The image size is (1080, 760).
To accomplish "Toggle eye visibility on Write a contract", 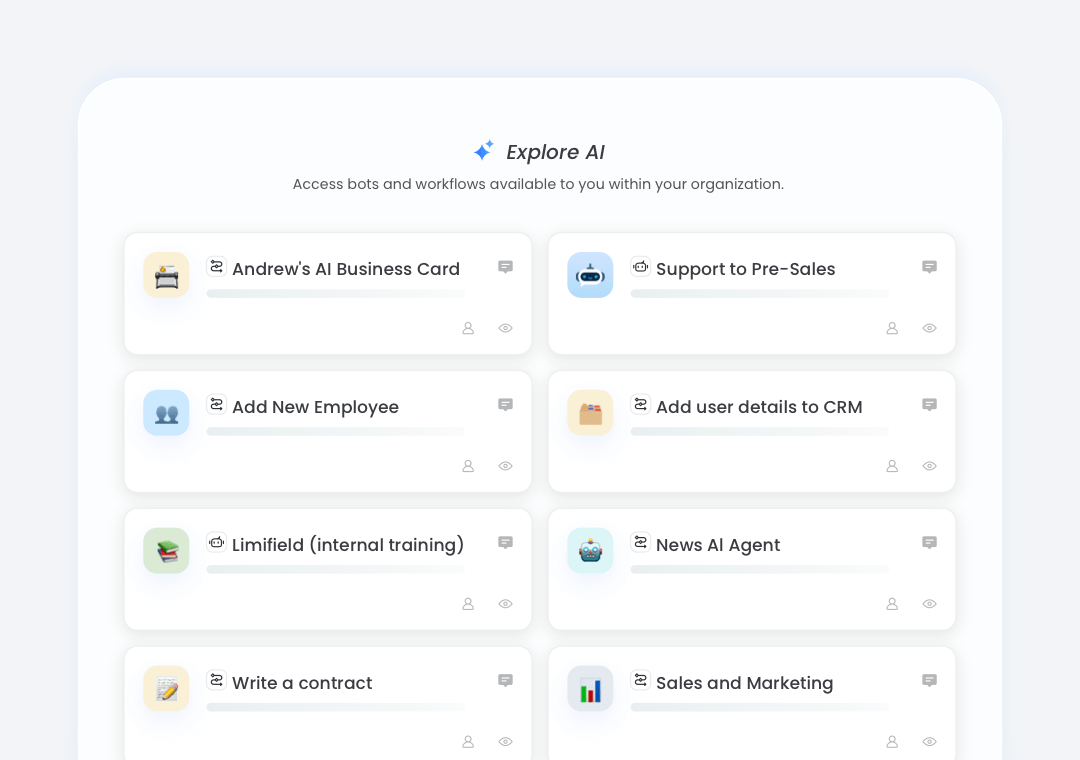I will 505,742.
